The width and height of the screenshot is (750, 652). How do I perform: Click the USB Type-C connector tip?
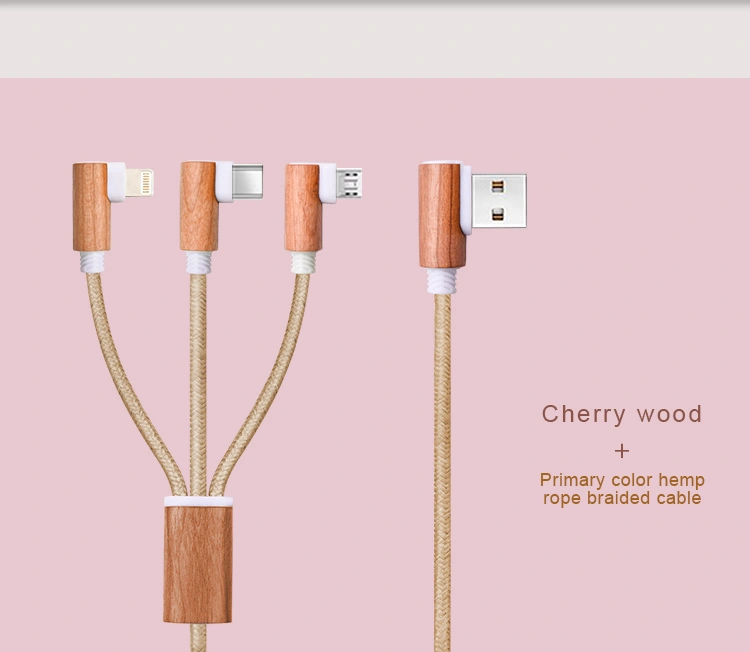click(247, 181)
